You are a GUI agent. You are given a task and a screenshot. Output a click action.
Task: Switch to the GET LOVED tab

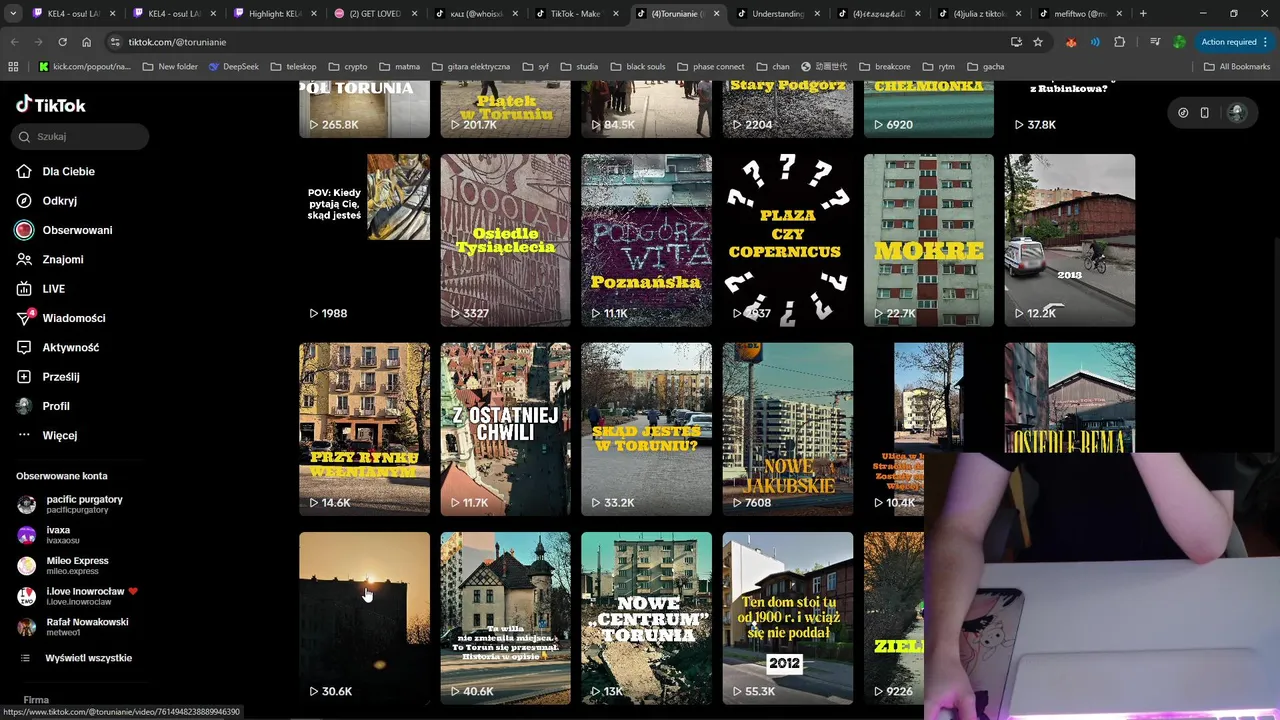point(374,14)
